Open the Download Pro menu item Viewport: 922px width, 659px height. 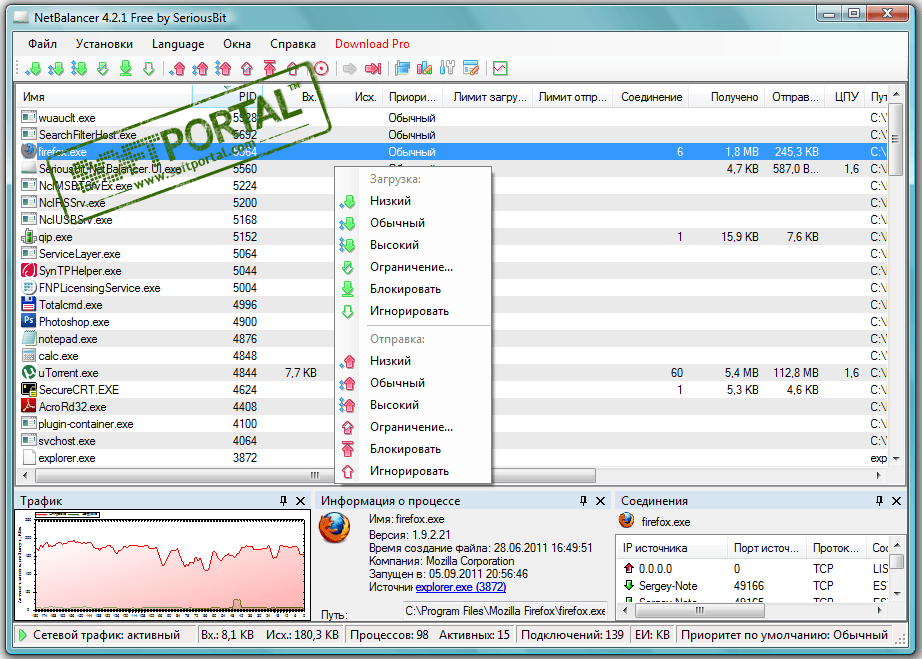[x=372, y=44]
